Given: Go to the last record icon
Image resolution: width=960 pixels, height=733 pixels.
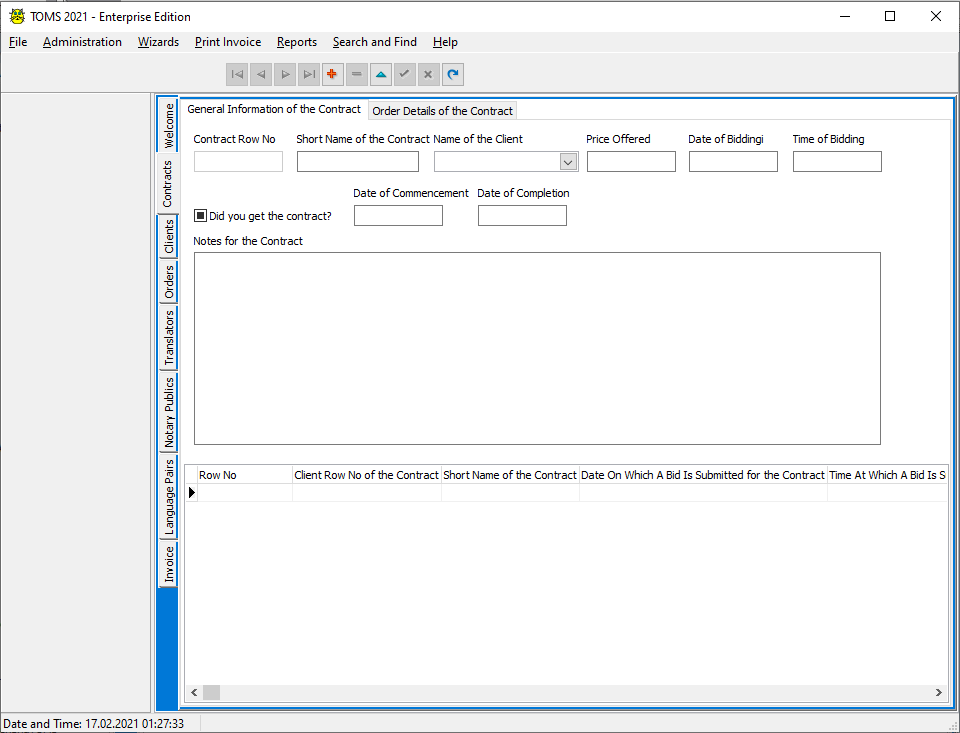Looking at the screenshot, I should pos(309,74).
